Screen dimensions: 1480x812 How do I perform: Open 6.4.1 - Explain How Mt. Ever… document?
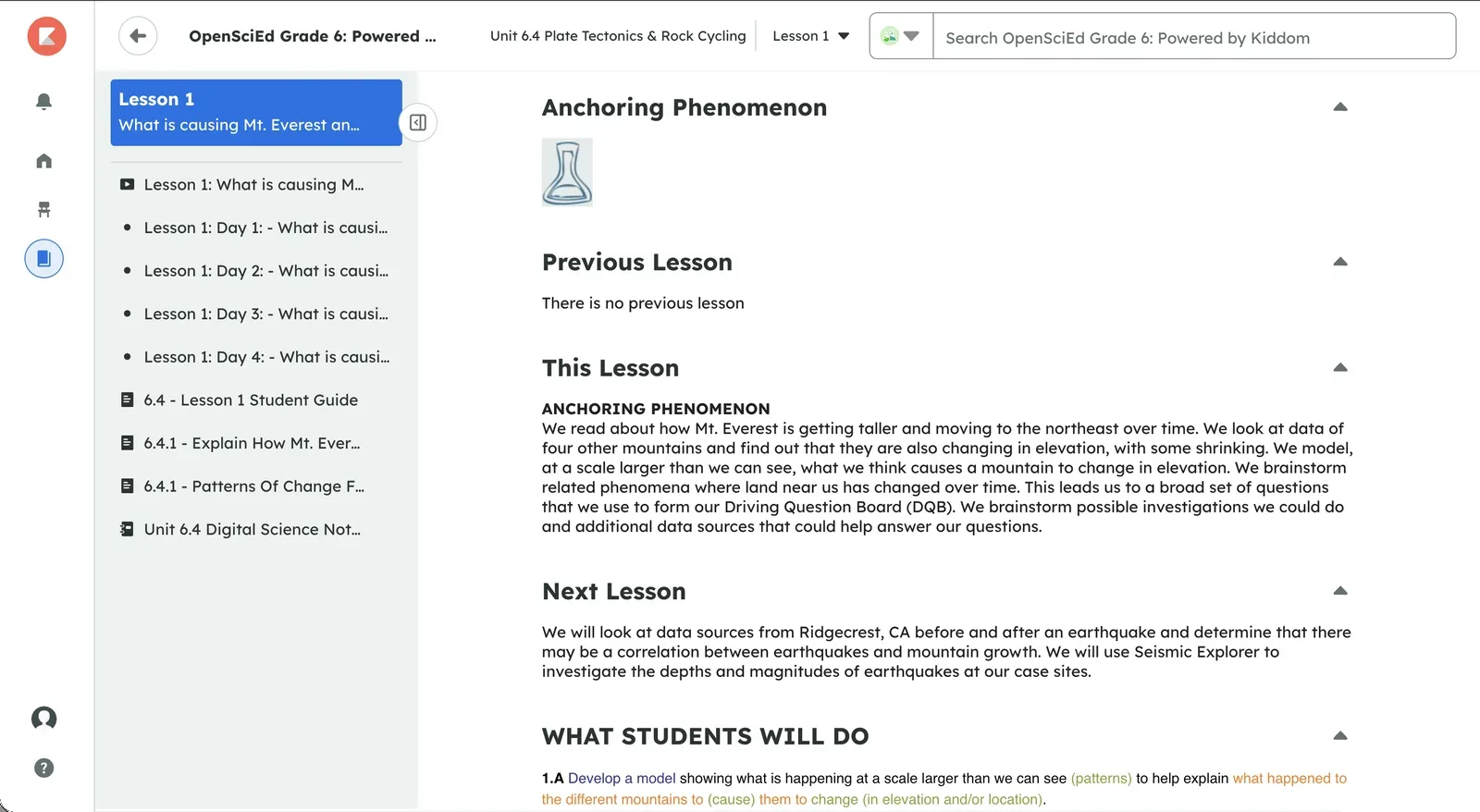point(255,443)
